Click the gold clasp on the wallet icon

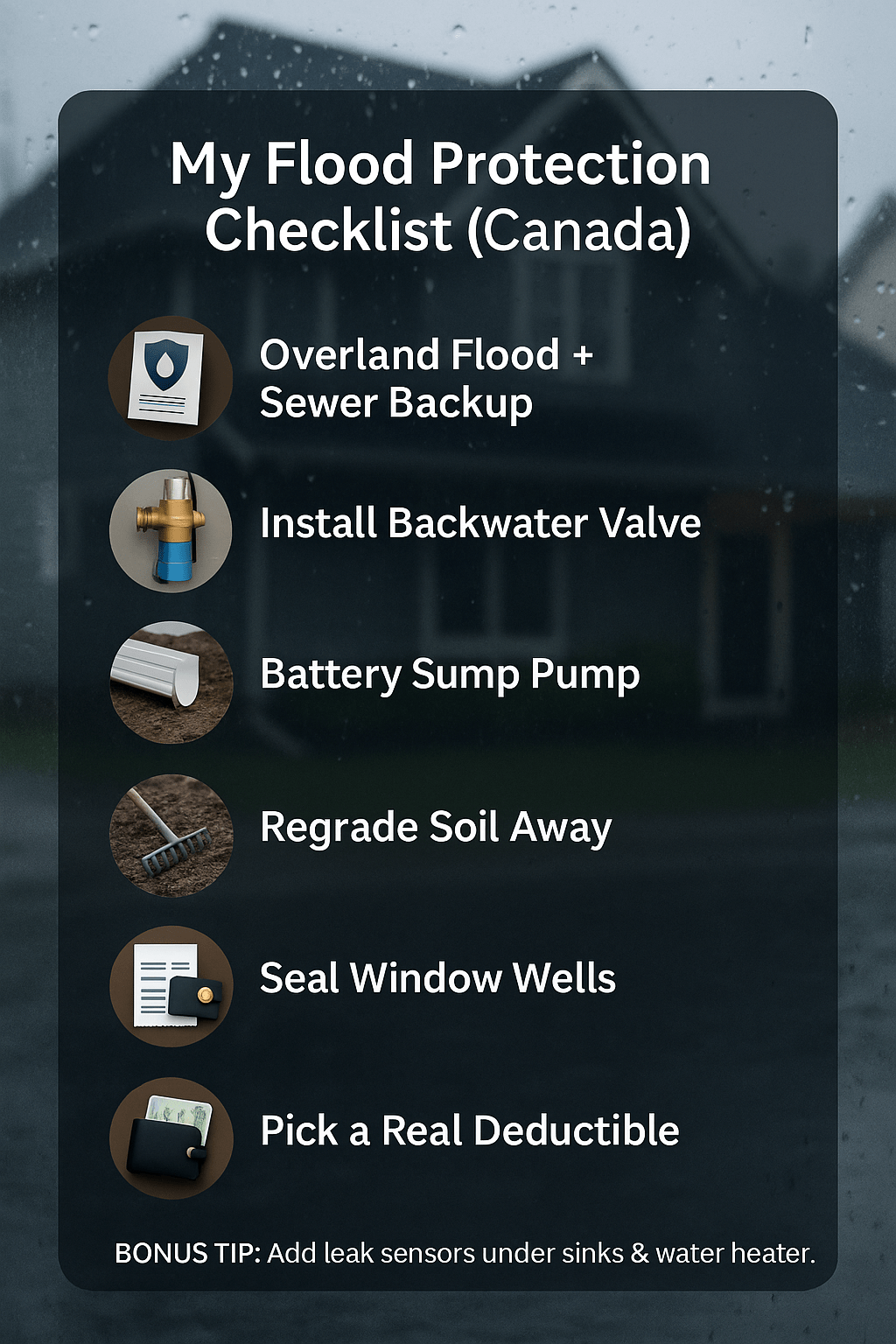pos(206,994)
